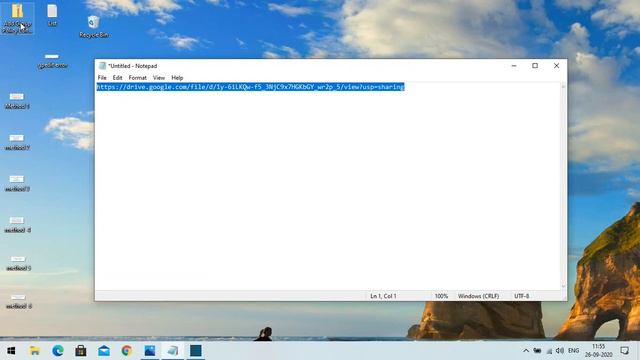Image resolution: width=640 pixels, height=360 pixels.
Task: Click the volume speaker icon
Action: coord(560,351)
